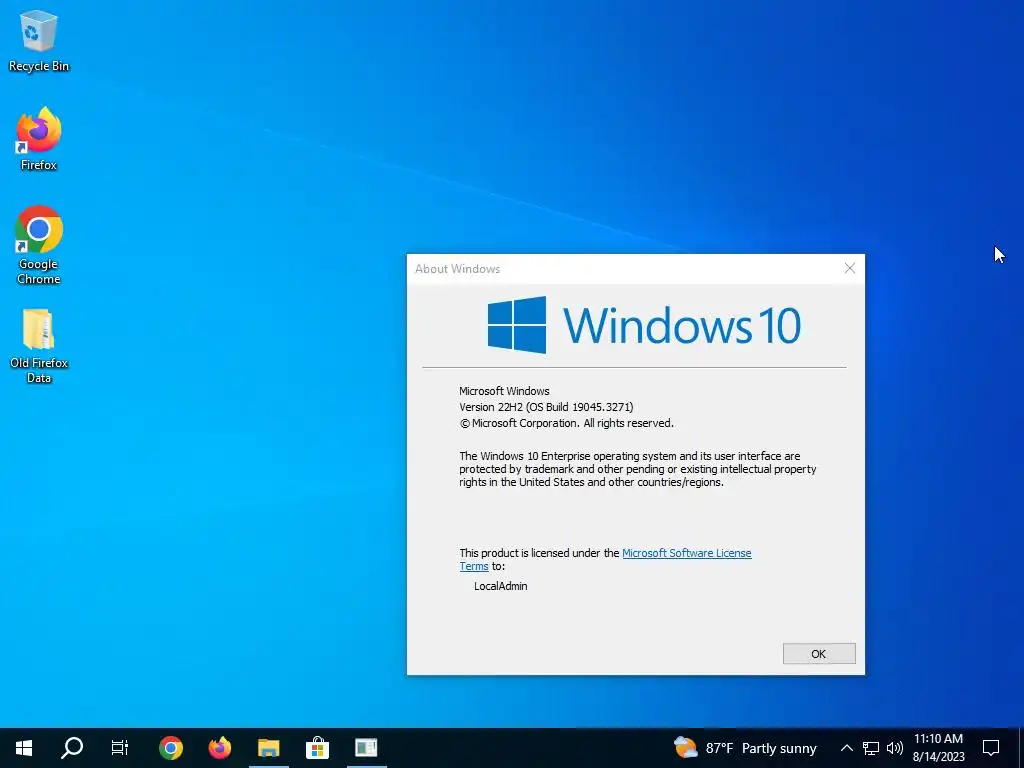
Task: Open the Recycle Bin desktop icon
Action: point(39,41)
